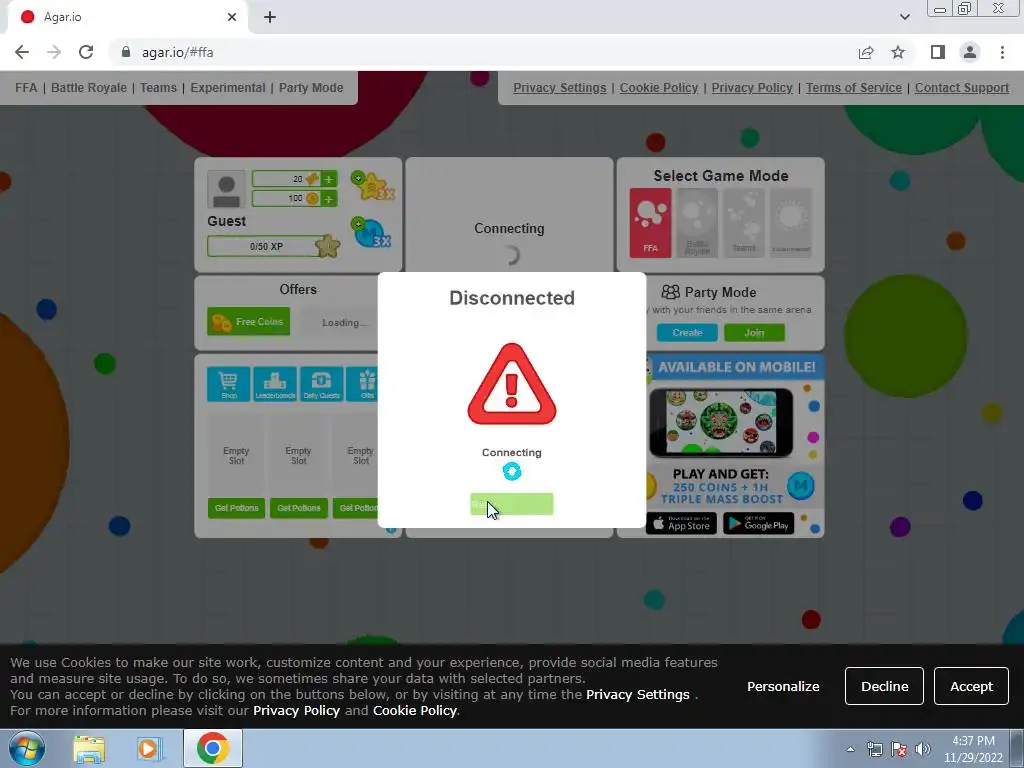Open the Leaderboards icon
Image resolution: width=1024 pixels, height=768 pixels.
[275, 384]
